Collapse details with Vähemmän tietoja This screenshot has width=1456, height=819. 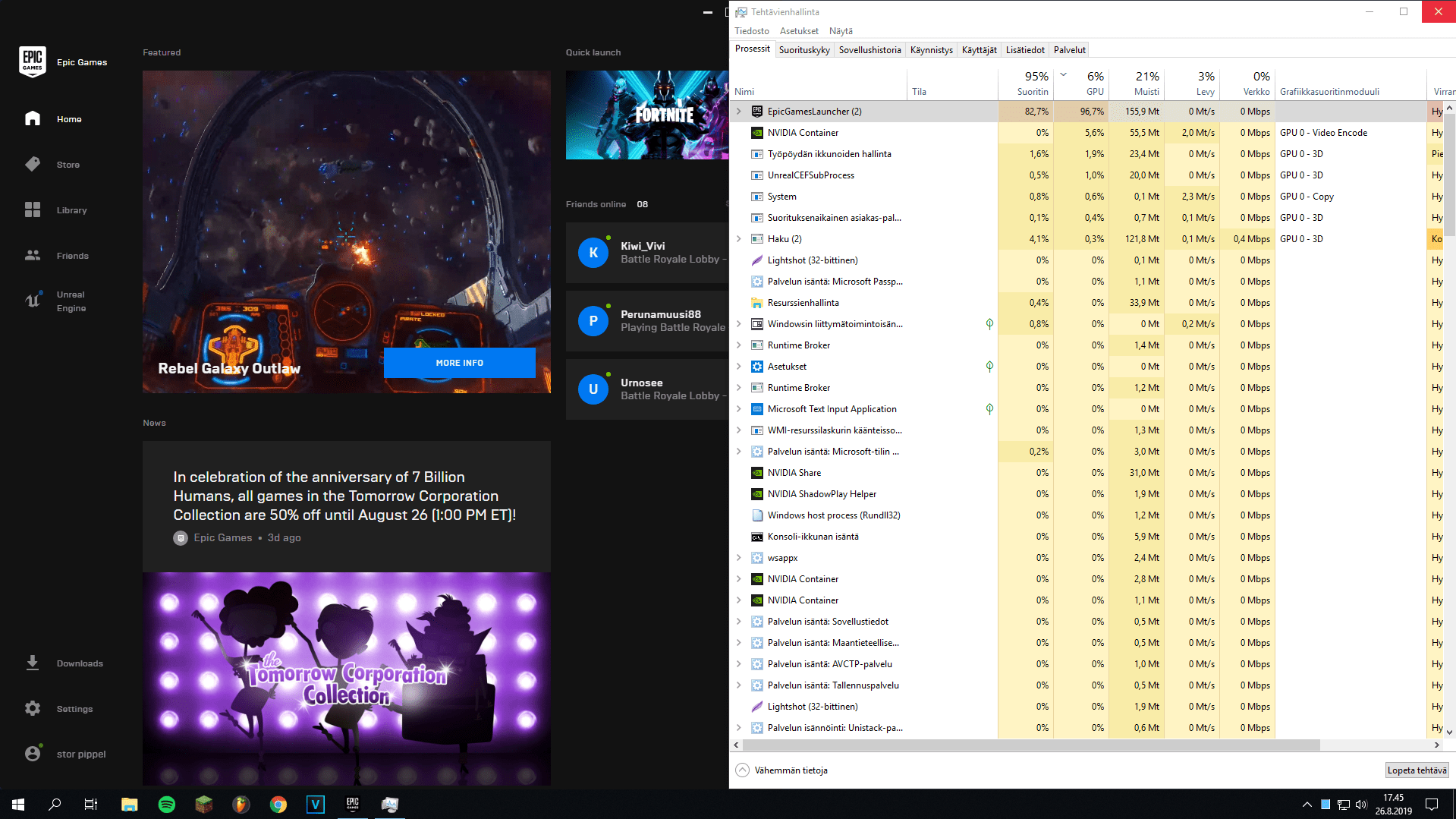[781, 770]
